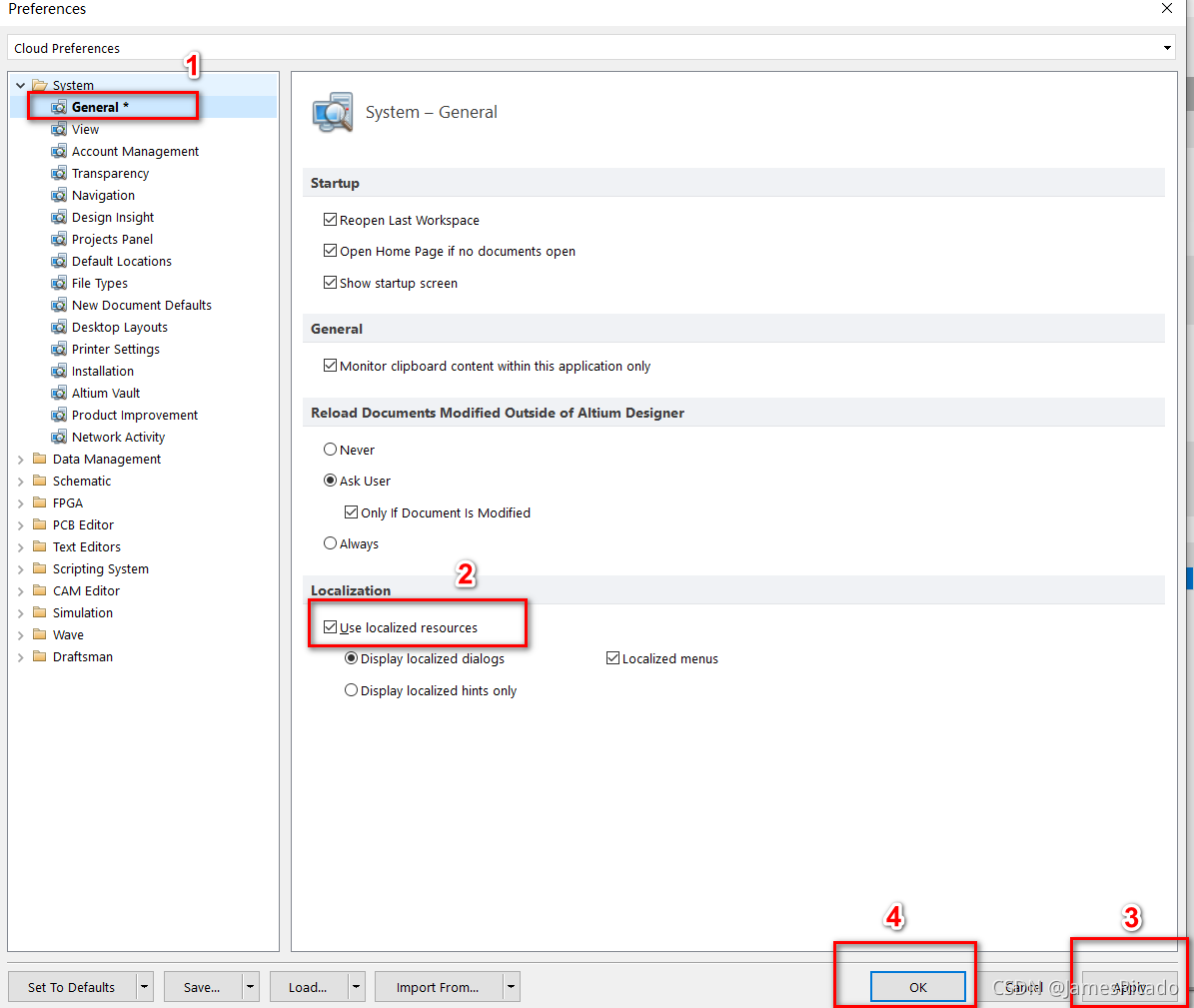Expand the FPGA node
Screen dimensions: 1194x1008
point(21,504)
